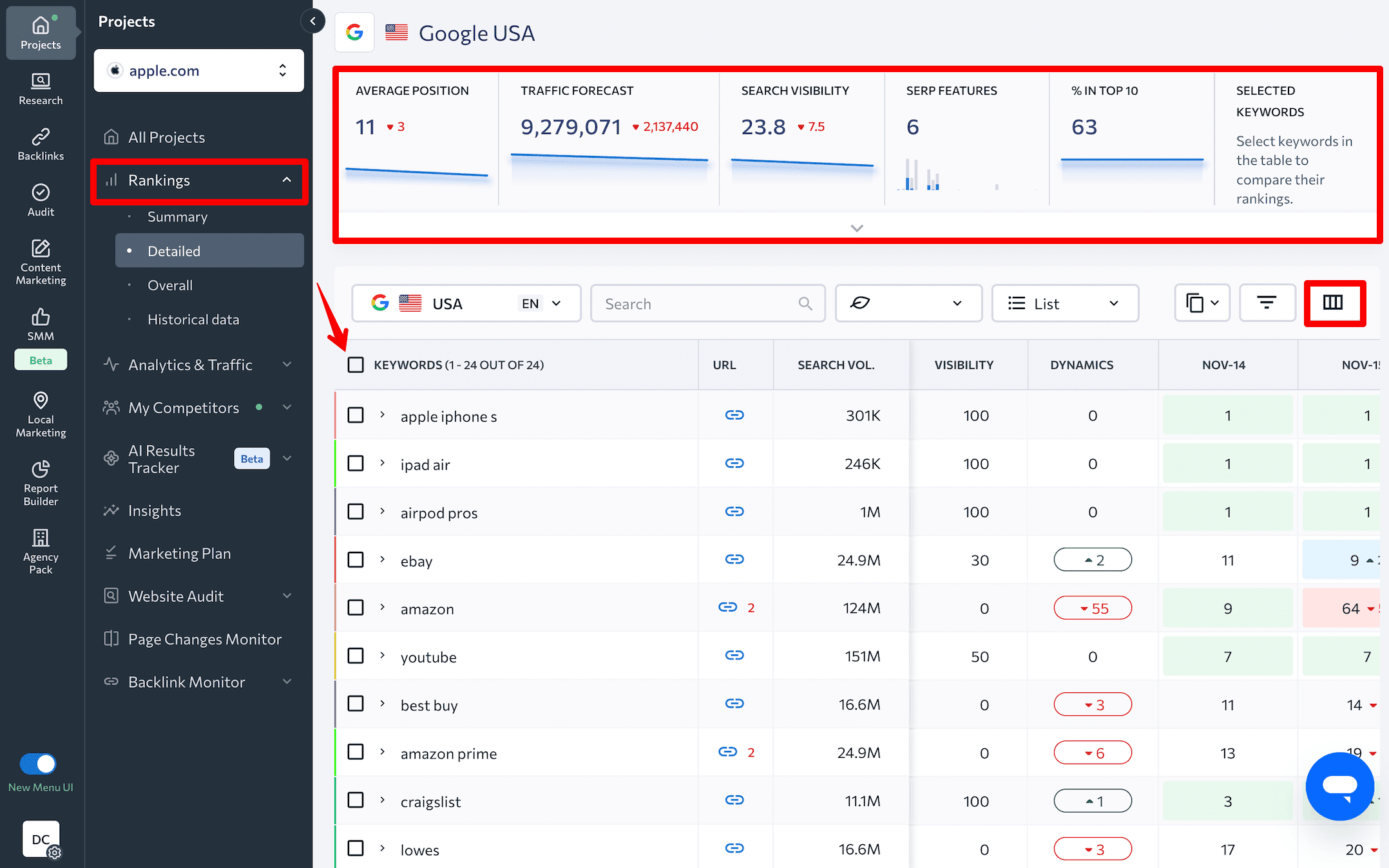Expand the Rankings menu item
1389x868 pixels.
[198, 180]
